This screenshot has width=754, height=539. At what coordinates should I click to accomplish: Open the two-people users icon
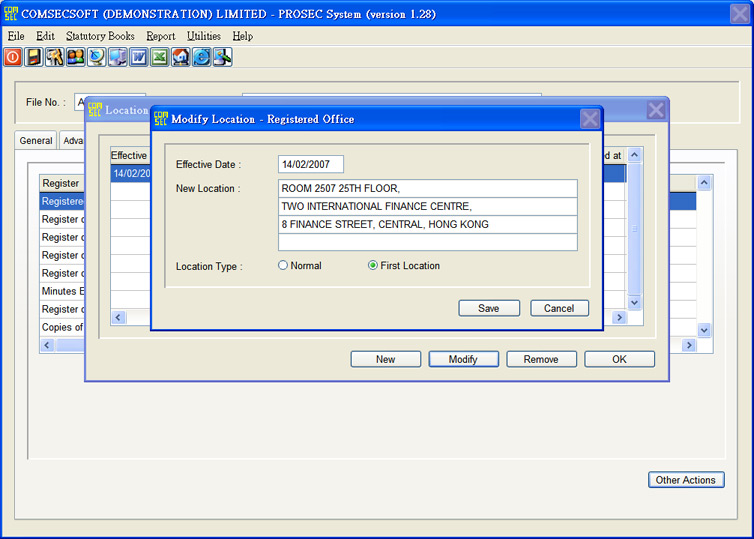point(76,57)
